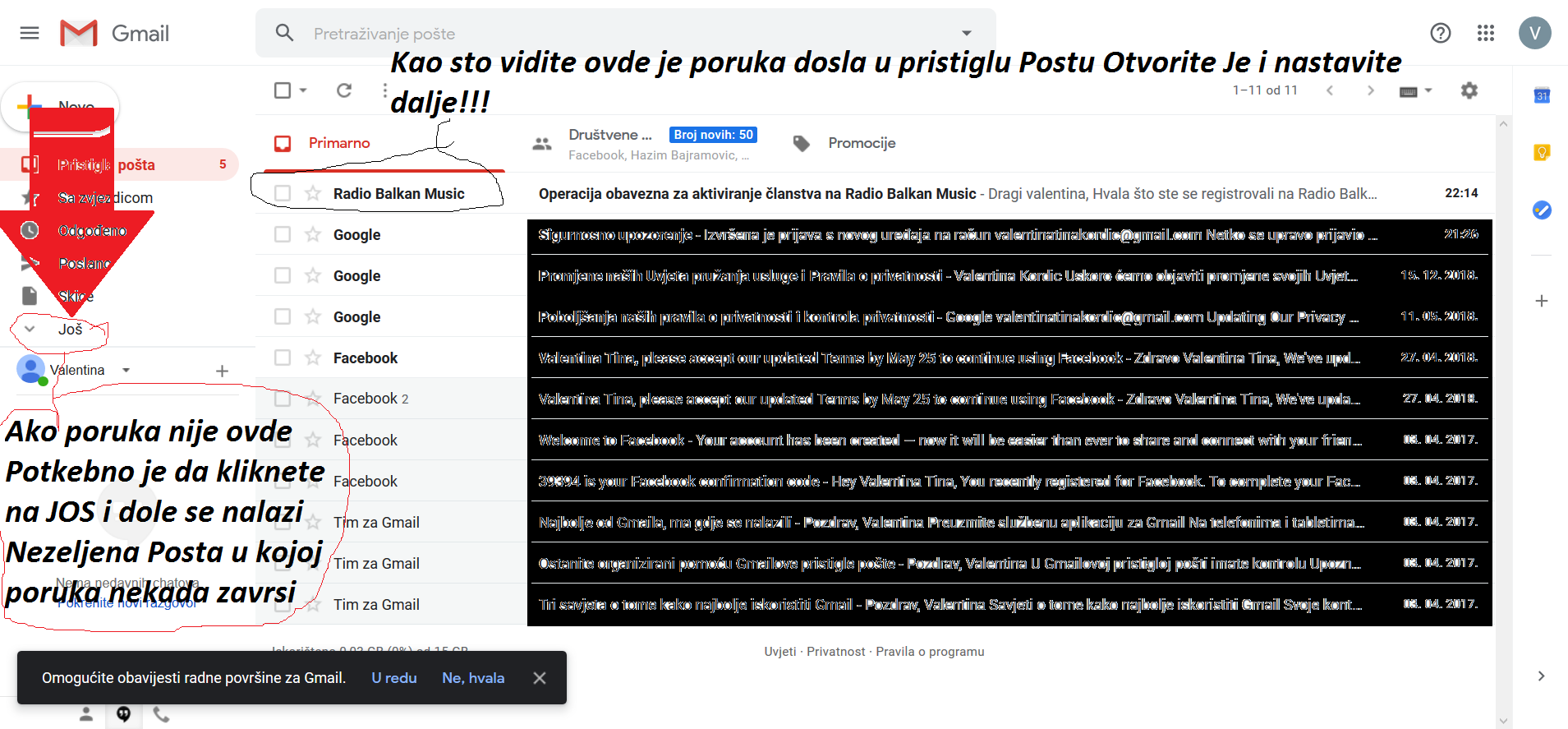Star the Radio Balkan Music email
Screen dimensions: 1568x729
coord(313,193)
